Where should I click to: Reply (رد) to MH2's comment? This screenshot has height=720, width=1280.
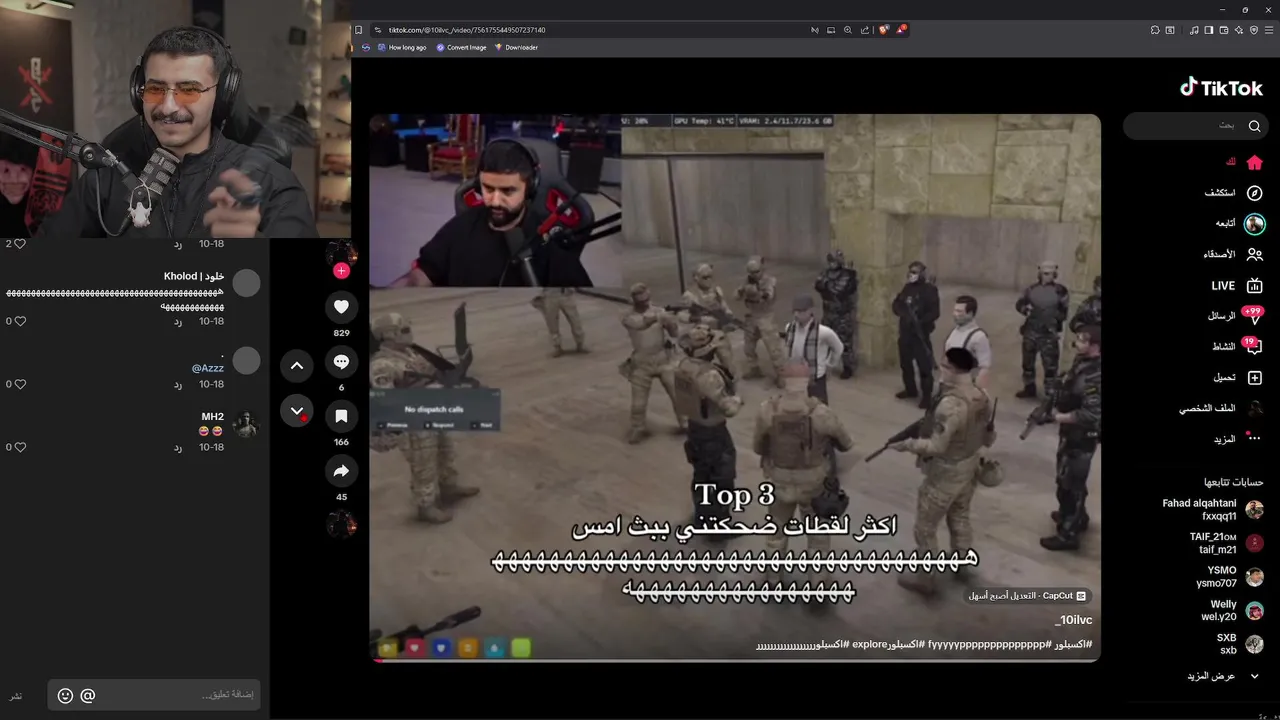(178, 447)
